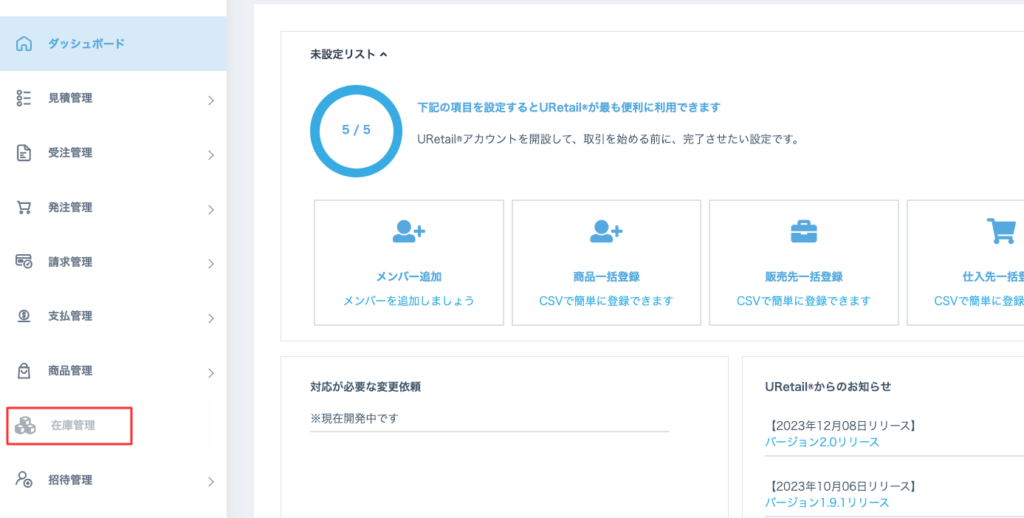The height and width of the screenshot is (518, 1024).
Task: Click the 支払管理 coin icon
Action: (x=25, y=316)
